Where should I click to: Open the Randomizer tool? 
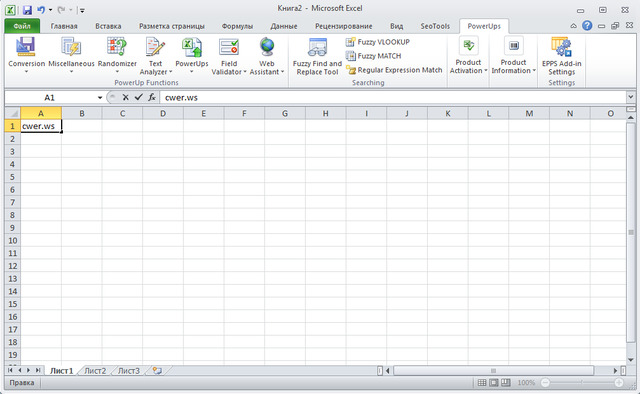[117, 55]
